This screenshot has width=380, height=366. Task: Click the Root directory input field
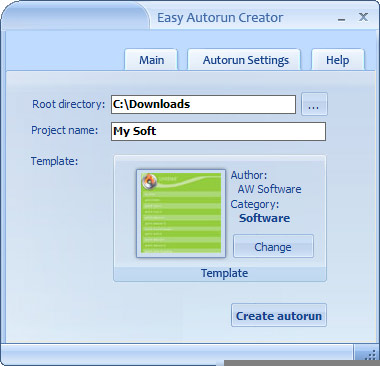coord(203,104)
